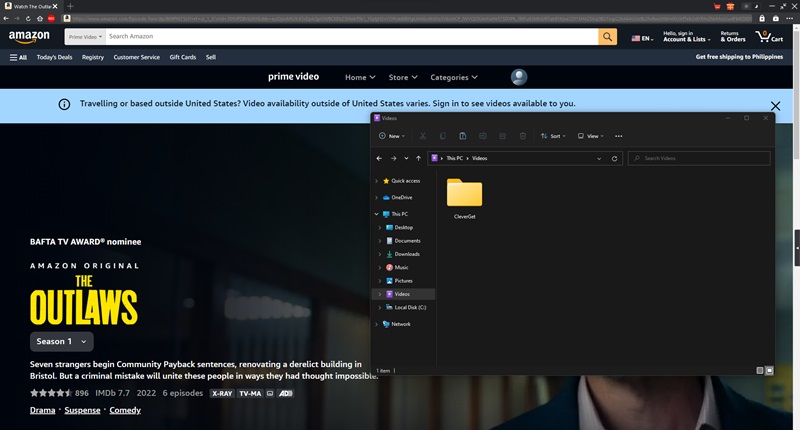
Task: Select Pictures in Explorer tree
Action: [403, 281]
